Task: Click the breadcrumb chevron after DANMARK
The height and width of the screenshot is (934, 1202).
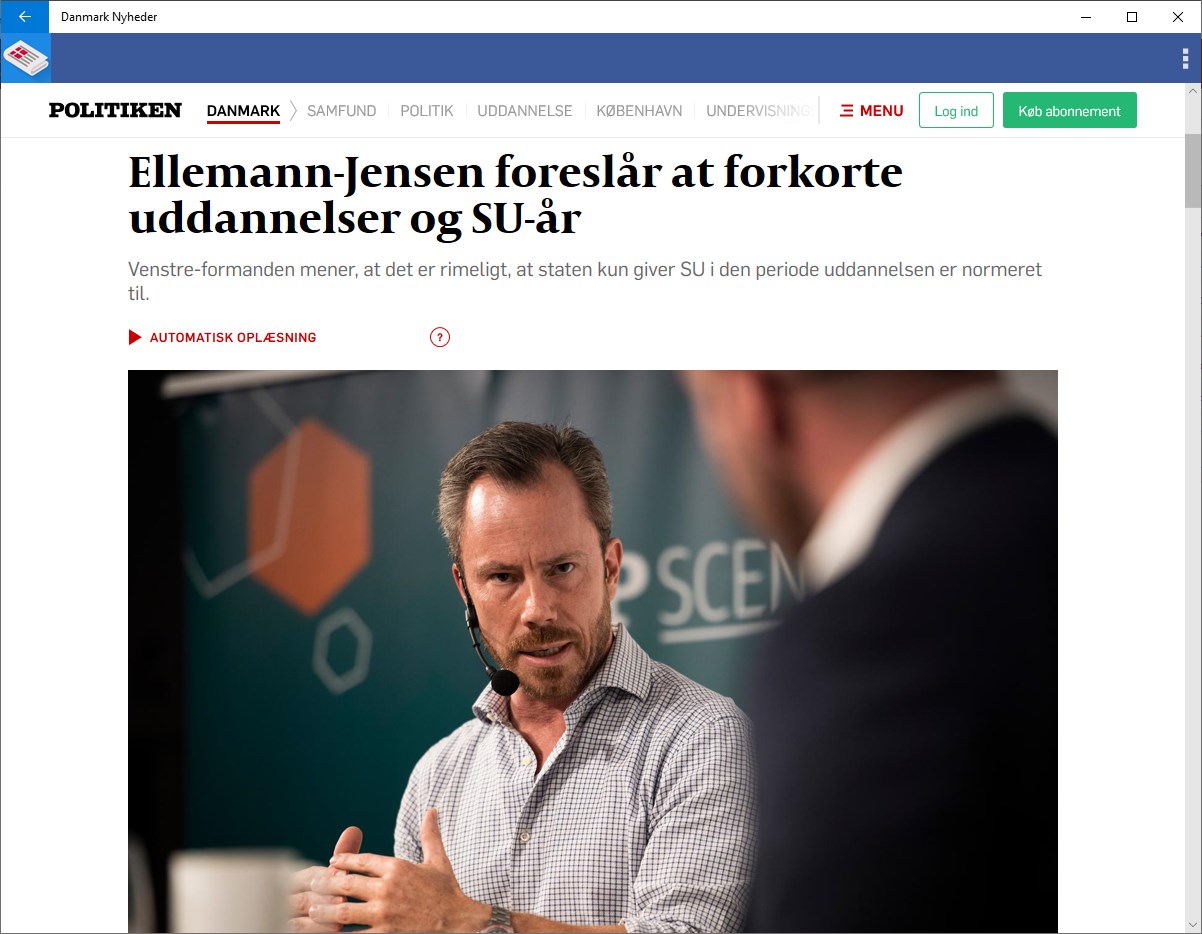Action: coord(293,111)
